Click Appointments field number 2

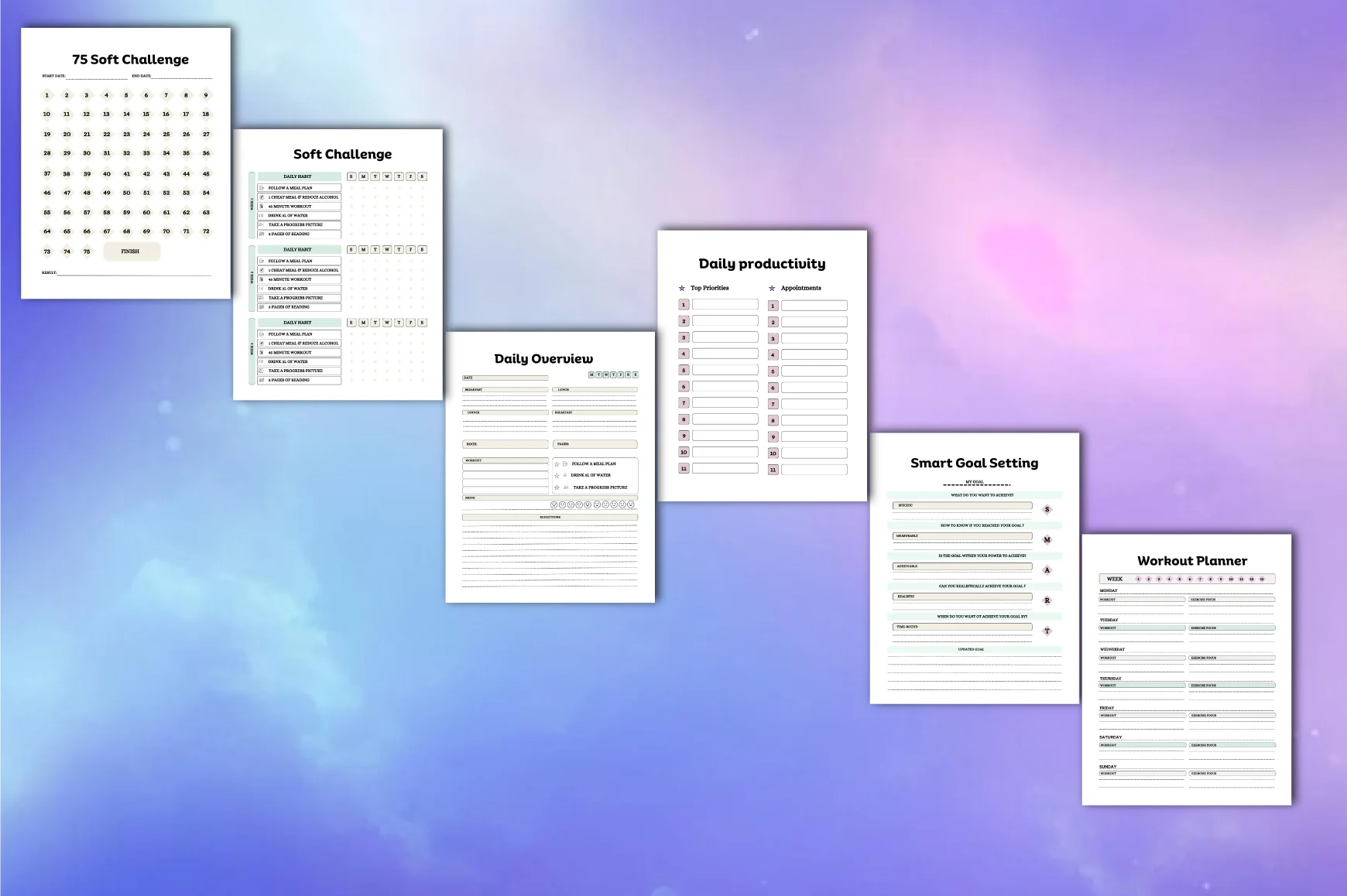pyautogui.click(x=814, y=322)
